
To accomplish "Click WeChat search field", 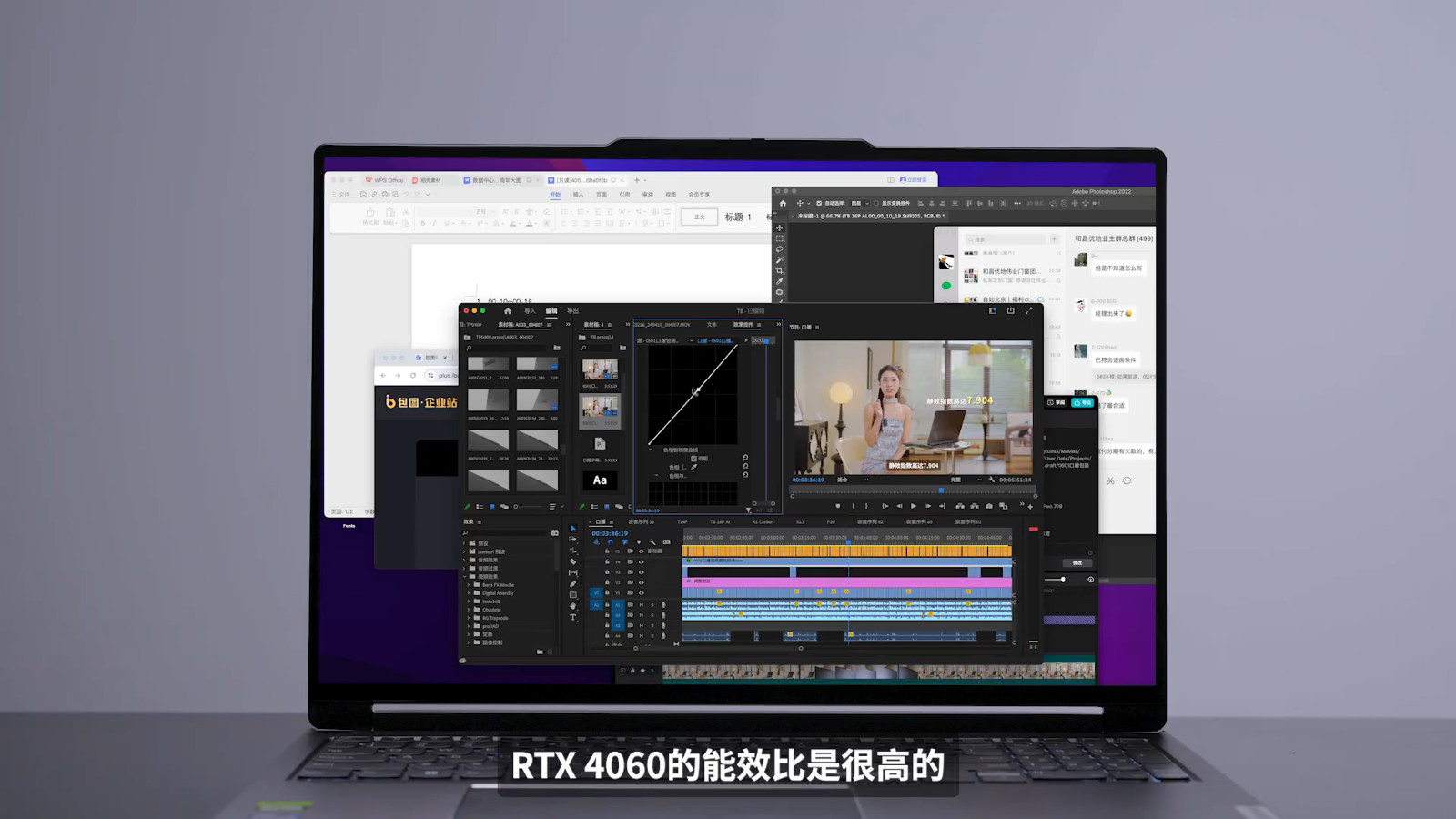I will 1006,239.
